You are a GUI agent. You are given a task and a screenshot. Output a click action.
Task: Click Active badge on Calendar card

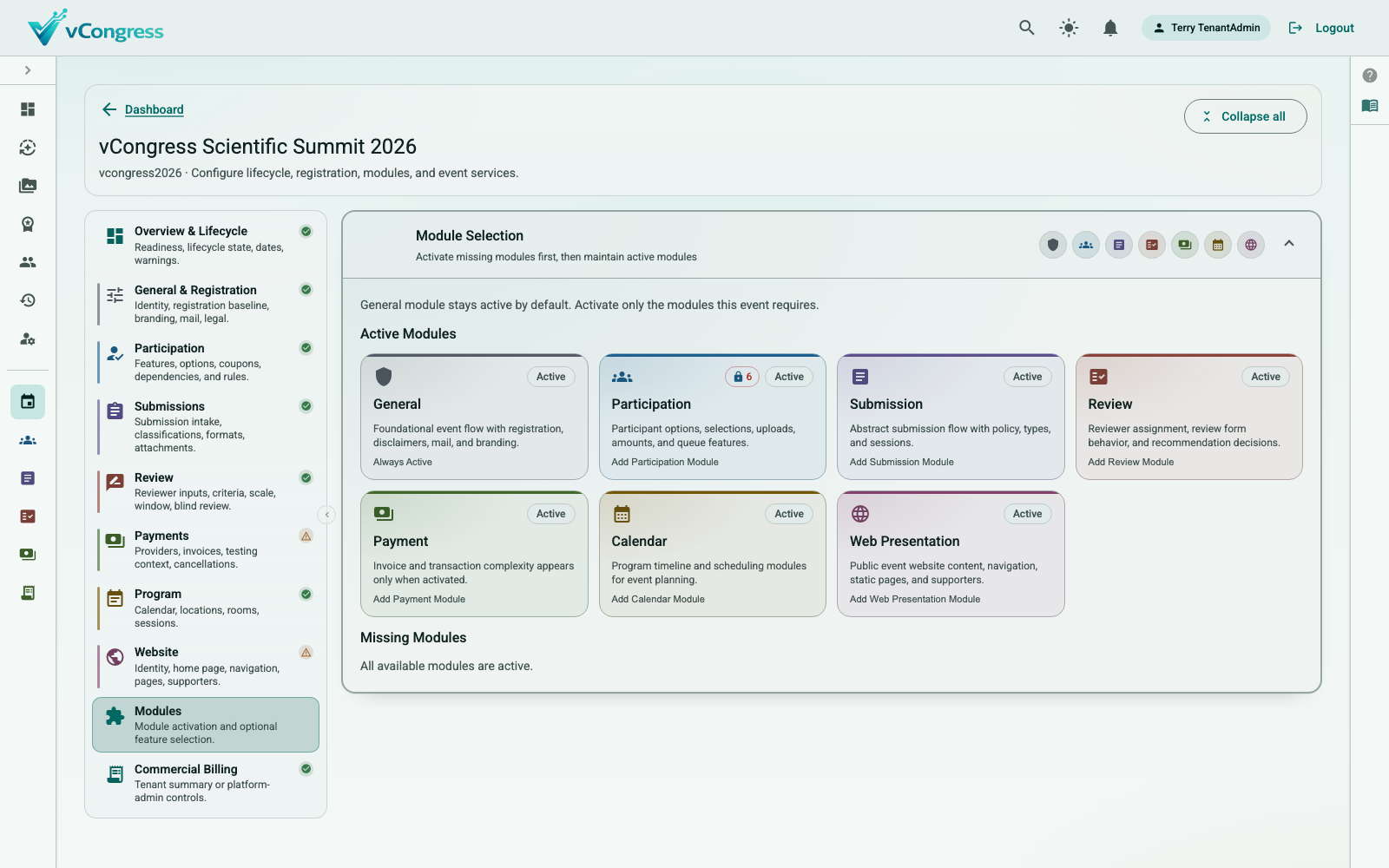point(789,514)
